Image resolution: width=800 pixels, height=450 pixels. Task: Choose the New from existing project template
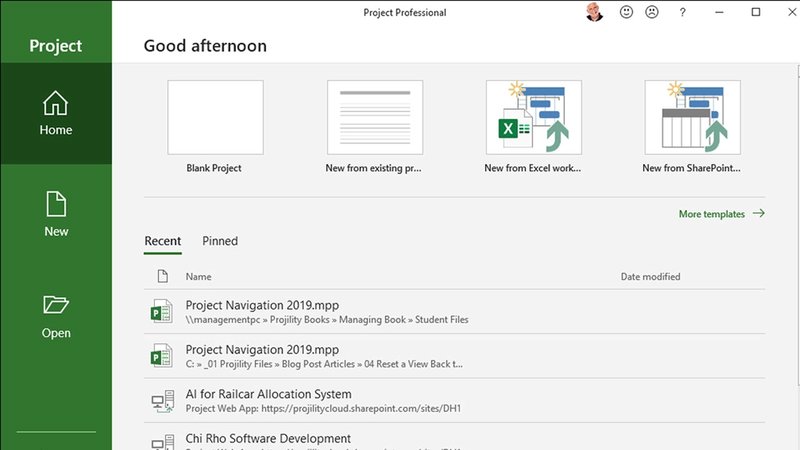tap(374, 117)
